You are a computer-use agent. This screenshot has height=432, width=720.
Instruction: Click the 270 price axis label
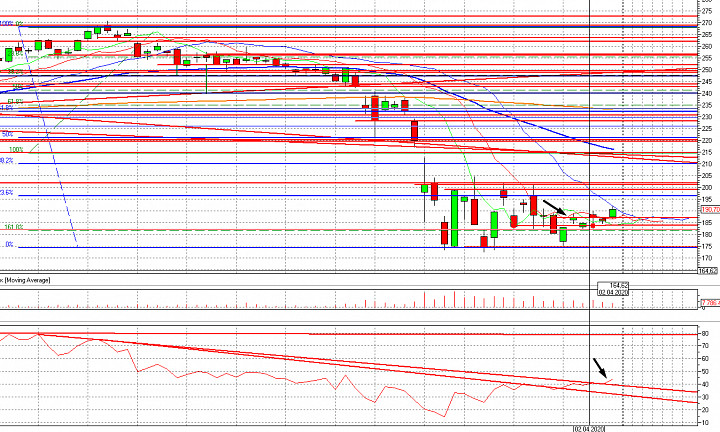click(x=707, y=23)
